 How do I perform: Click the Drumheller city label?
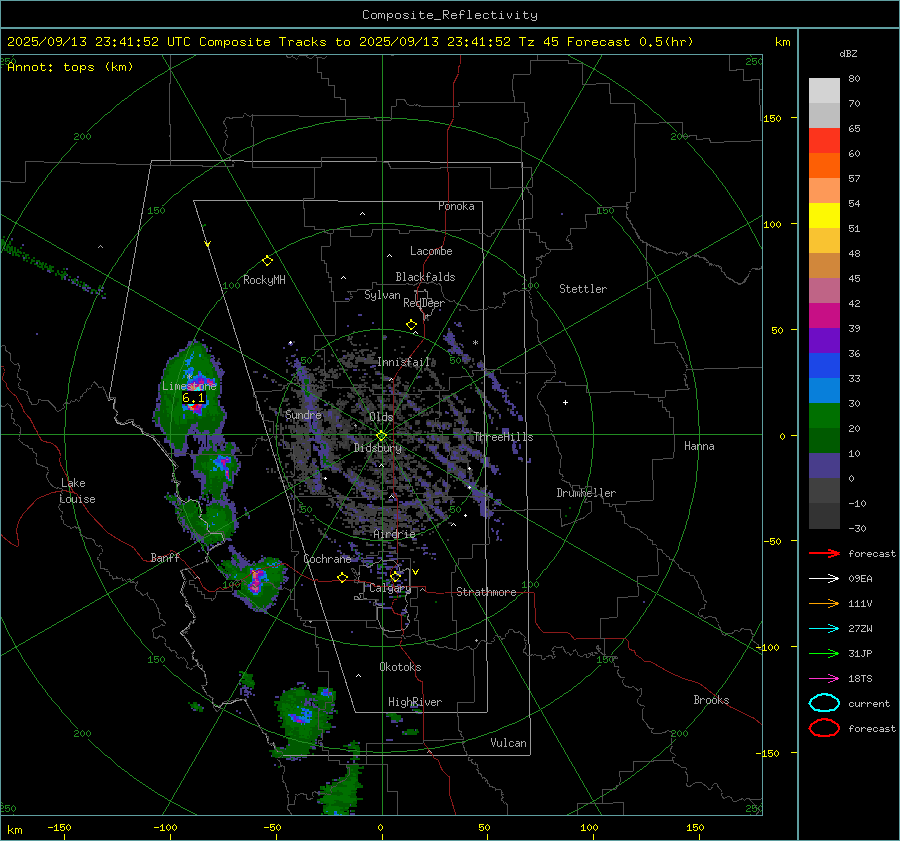click(x=586, y=493)
